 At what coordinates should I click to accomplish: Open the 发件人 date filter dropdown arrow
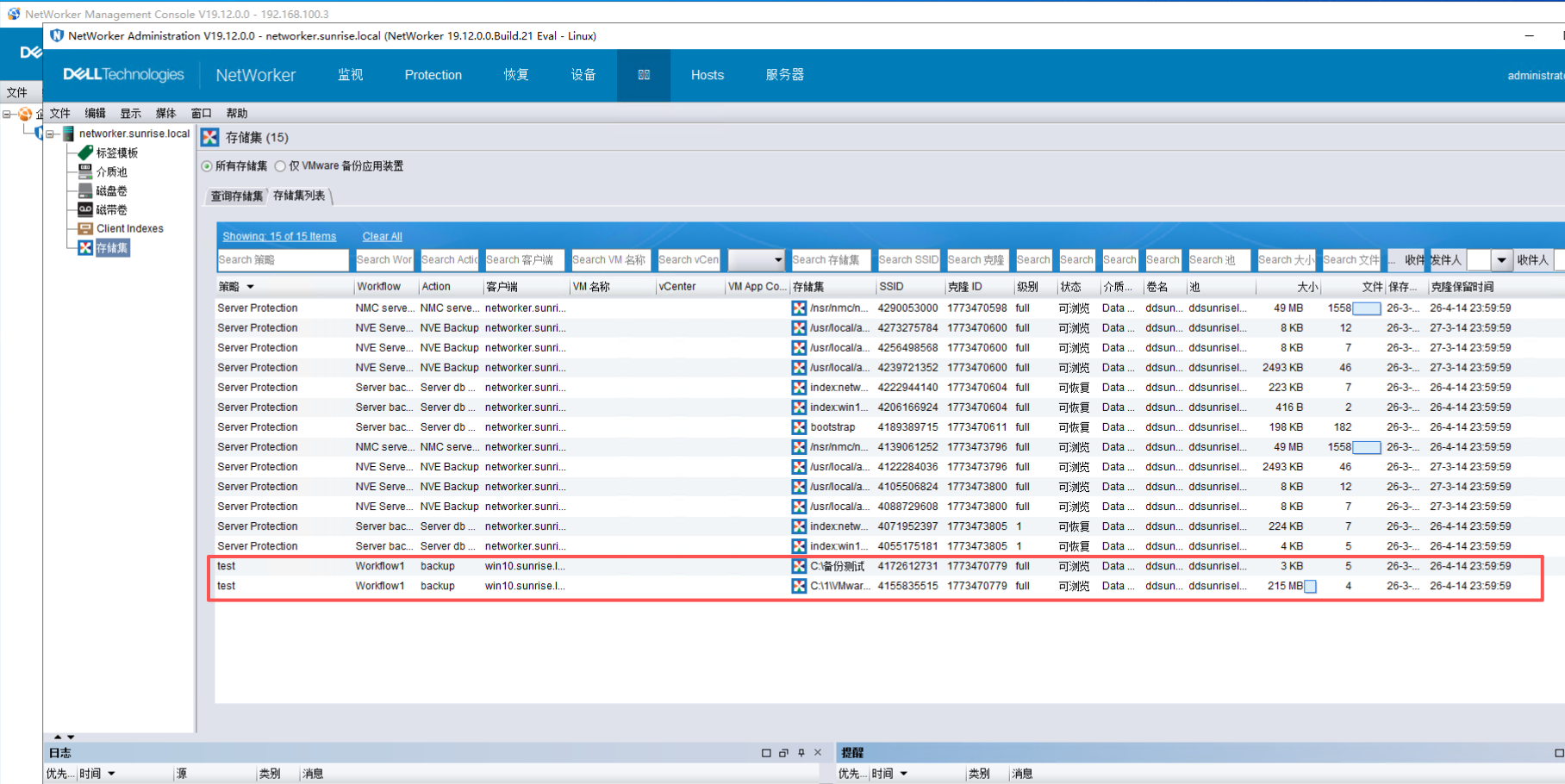tap(1501, 259)
